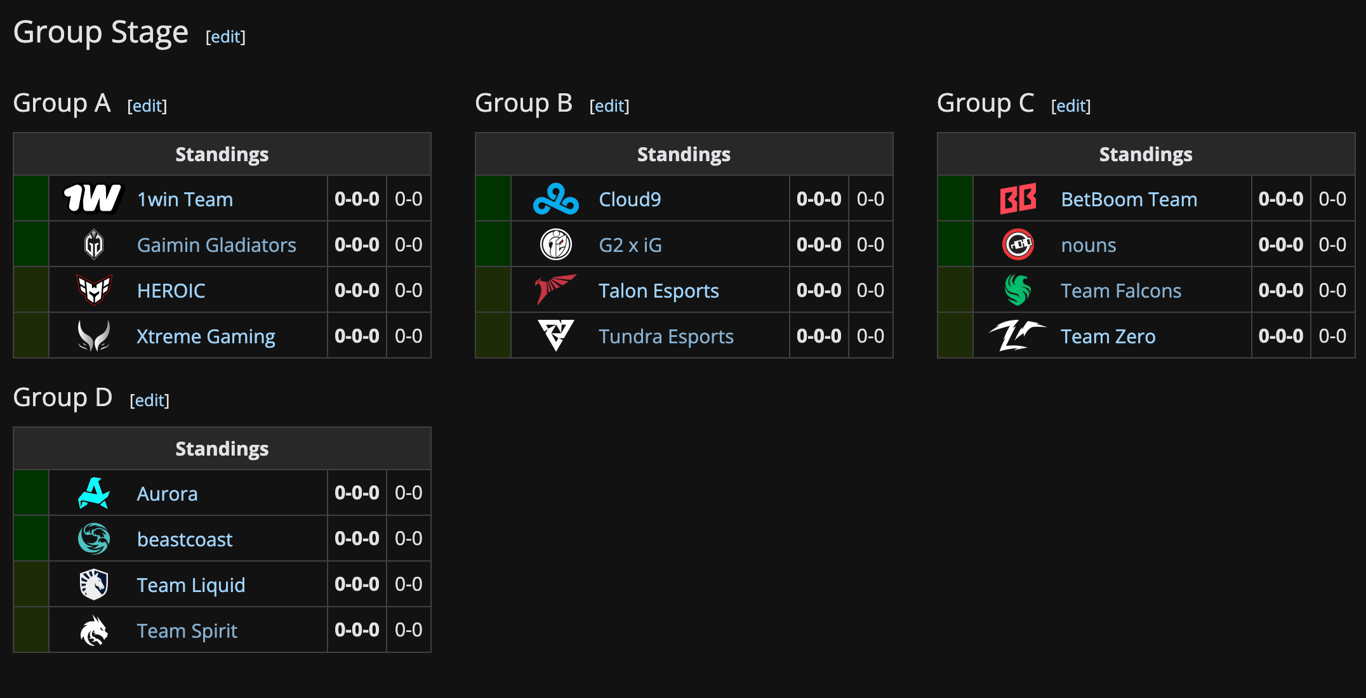Open the Xtreme Gaming team link
The height and width of the screenshot is (698, 1366).
click(x=206, y=337)
